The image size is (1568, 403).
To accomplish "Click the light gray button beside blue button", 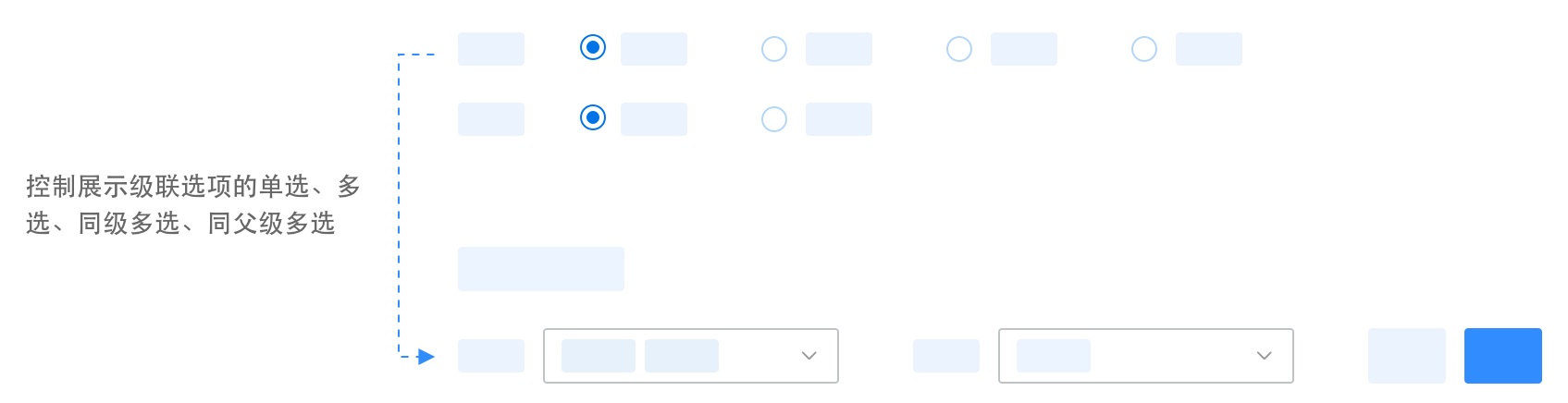I will point(1407,356).
